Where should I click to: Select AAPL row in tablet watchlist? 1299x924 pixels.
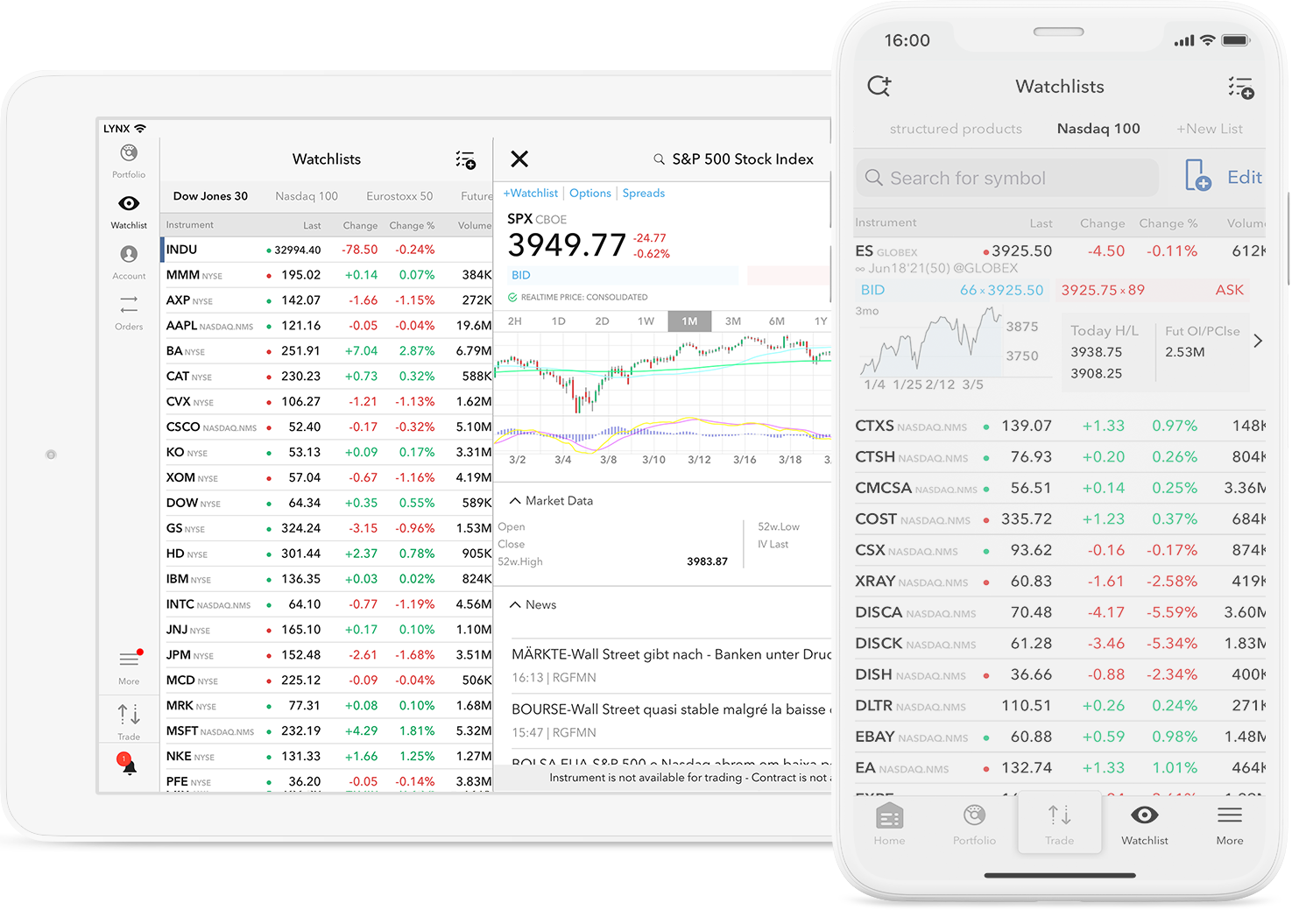click(x=328, y=326)
